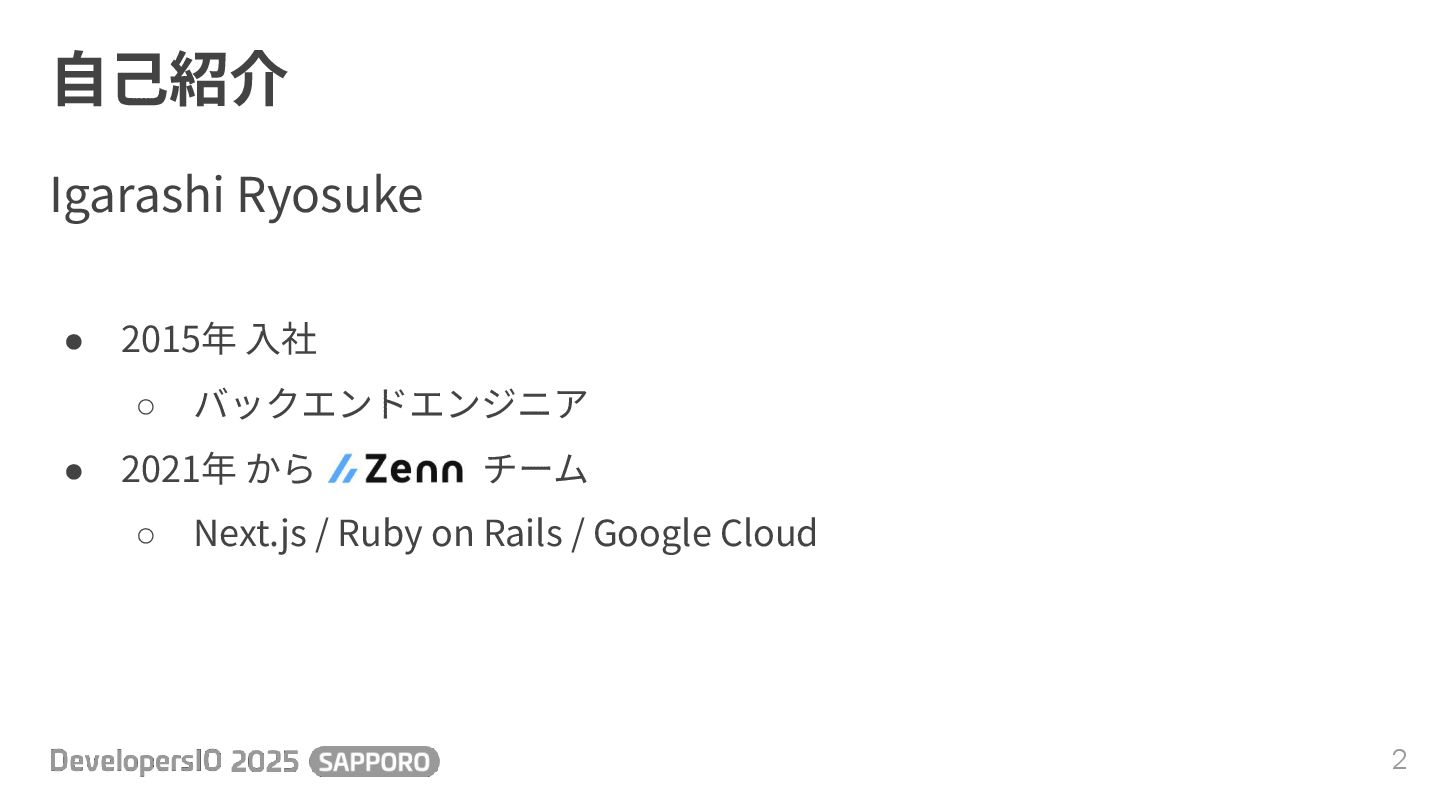Click the Zenn wordmark text
Screen dimensions: 1440x810
click(414, 468)
